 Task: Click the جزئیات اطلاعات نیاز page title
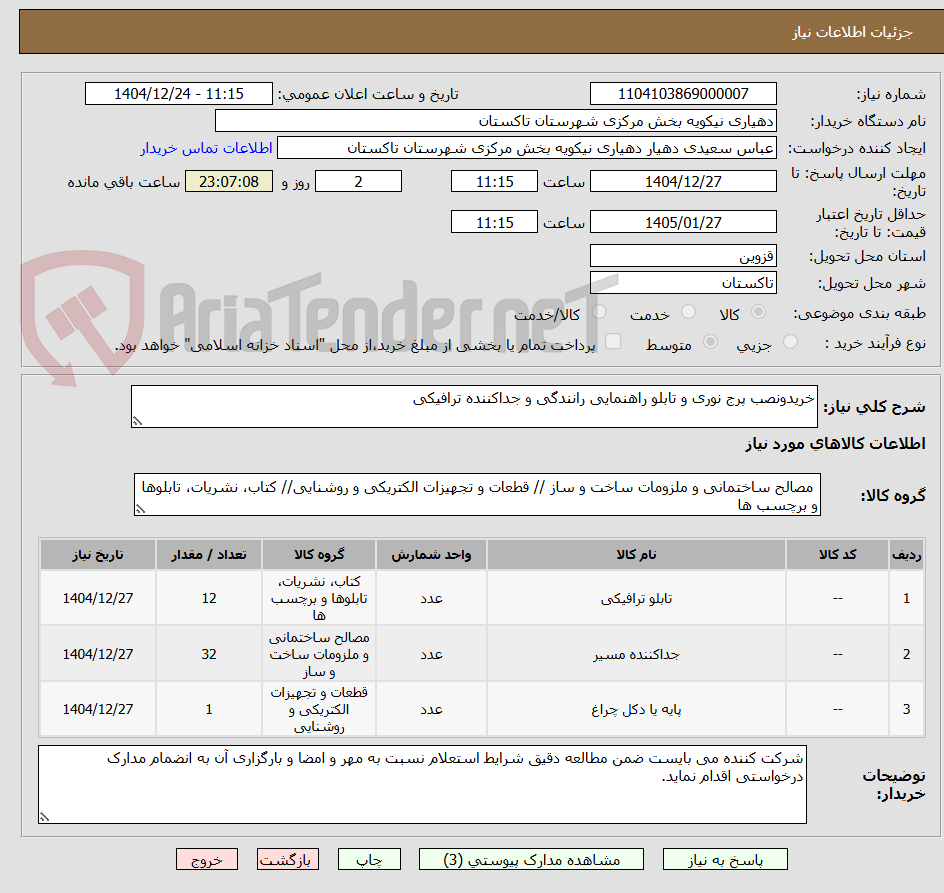point(852,32)
